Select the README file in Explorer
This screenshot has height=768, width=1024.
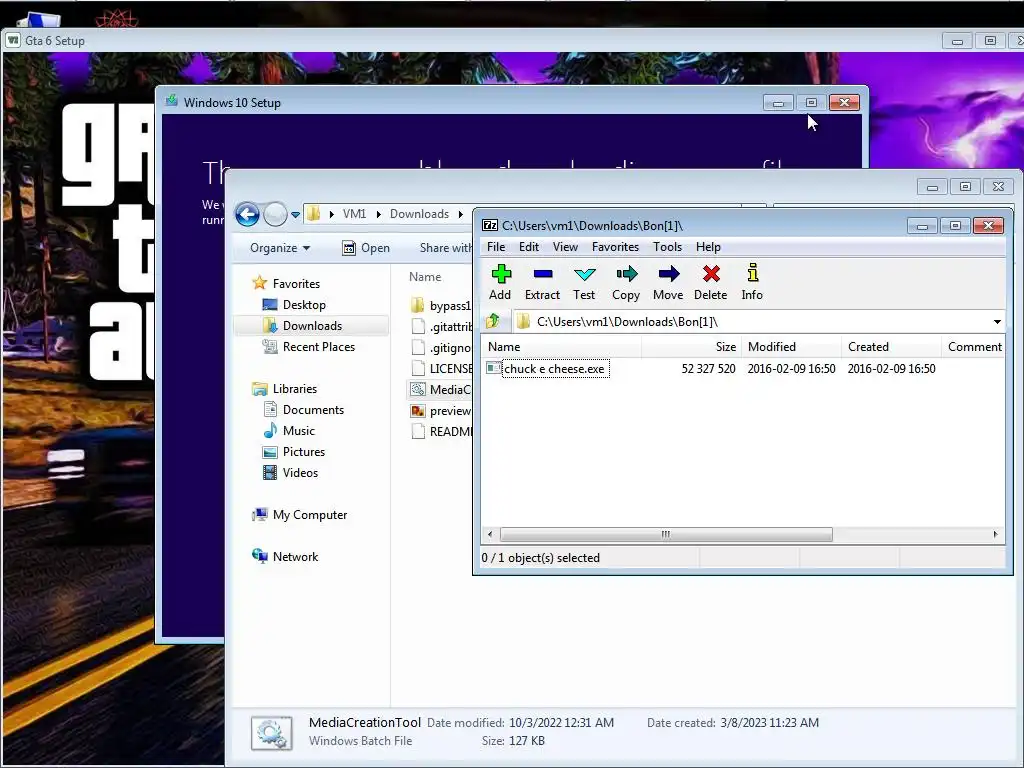(441, 432)
